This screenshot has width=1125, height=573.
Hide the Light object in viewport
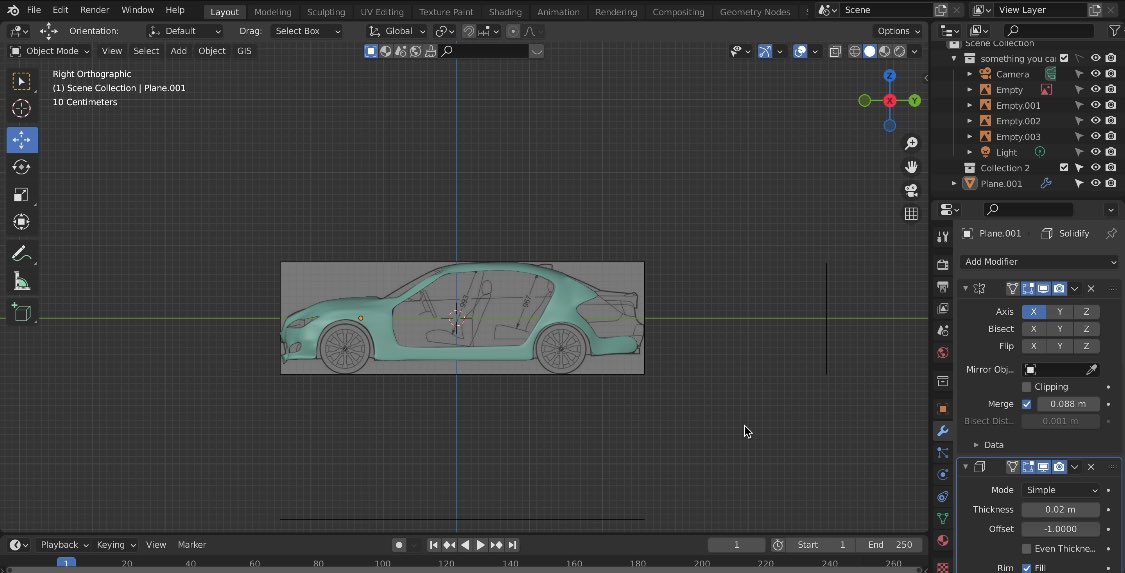click(x=1096, y=152)
